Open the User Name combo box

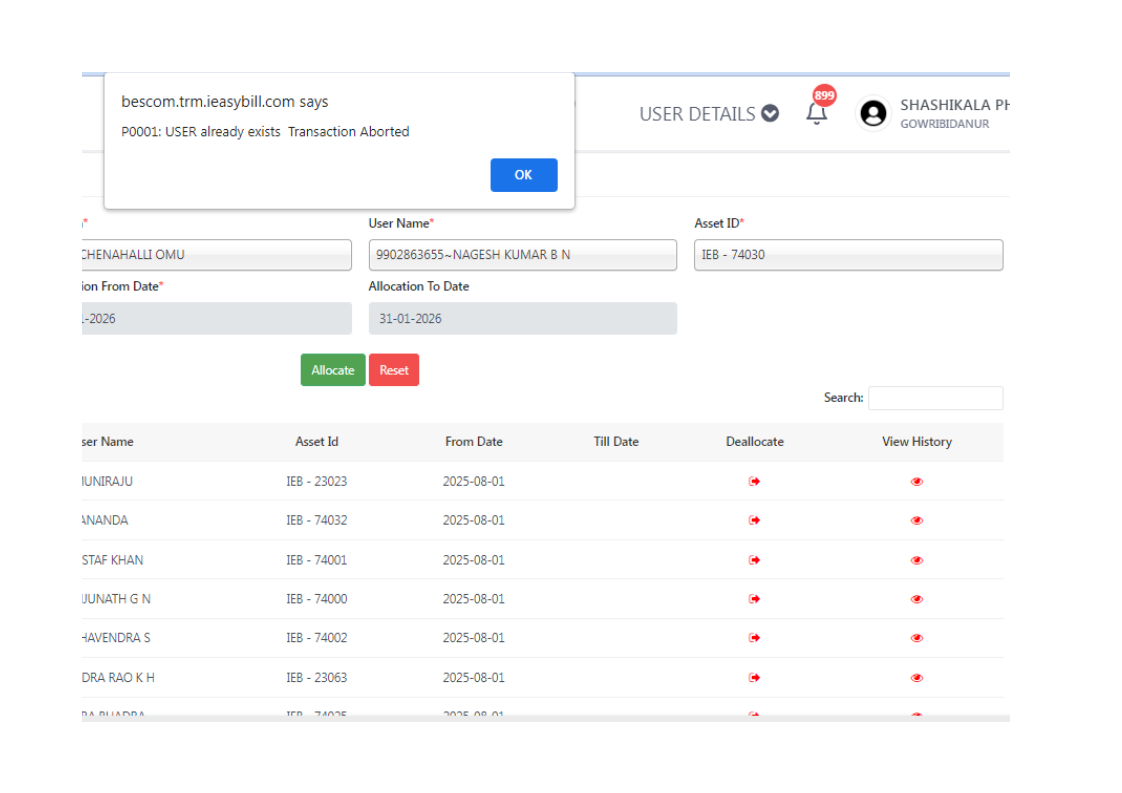point(522,255)
